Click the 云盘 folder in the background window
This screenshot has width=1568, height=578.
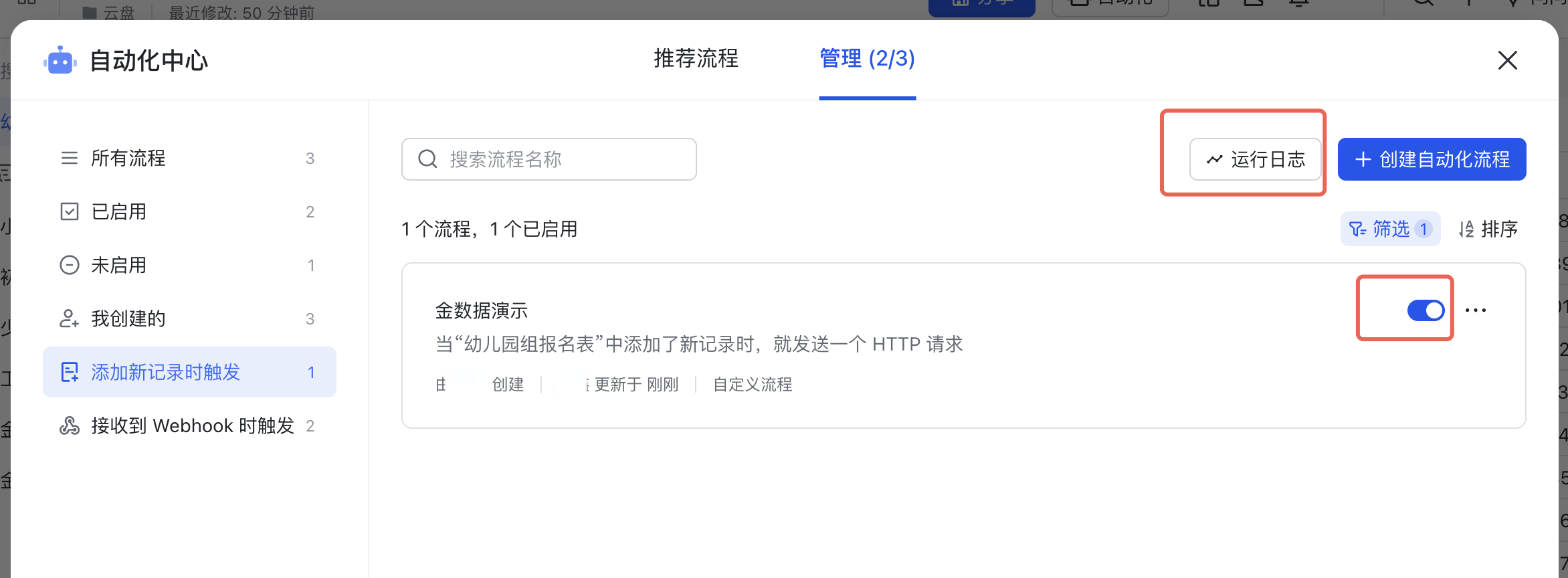(x=108, y=12)
